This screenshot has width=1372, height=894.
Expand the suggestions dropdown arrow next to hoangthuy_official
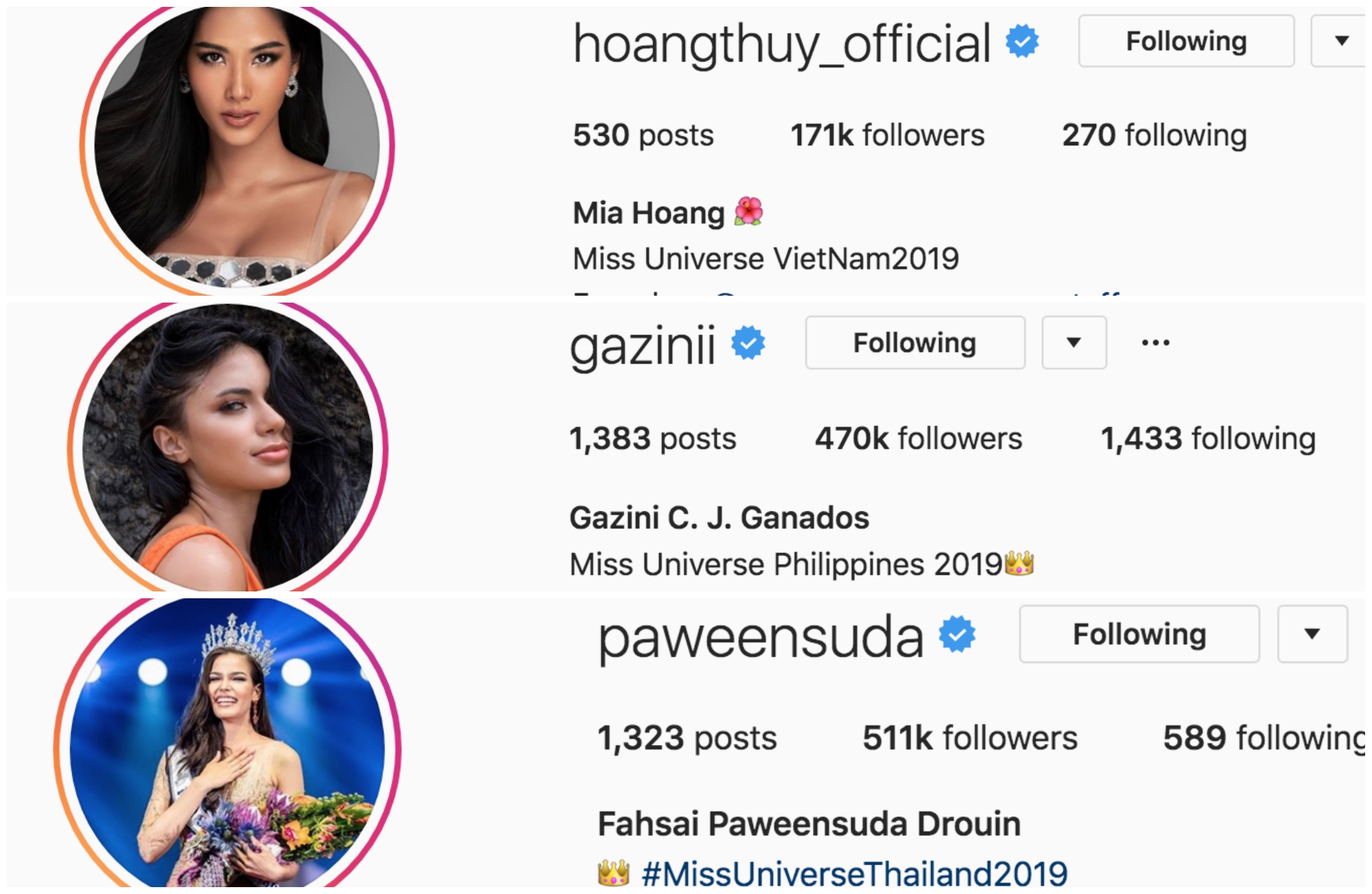click(x=1341, y=41)
